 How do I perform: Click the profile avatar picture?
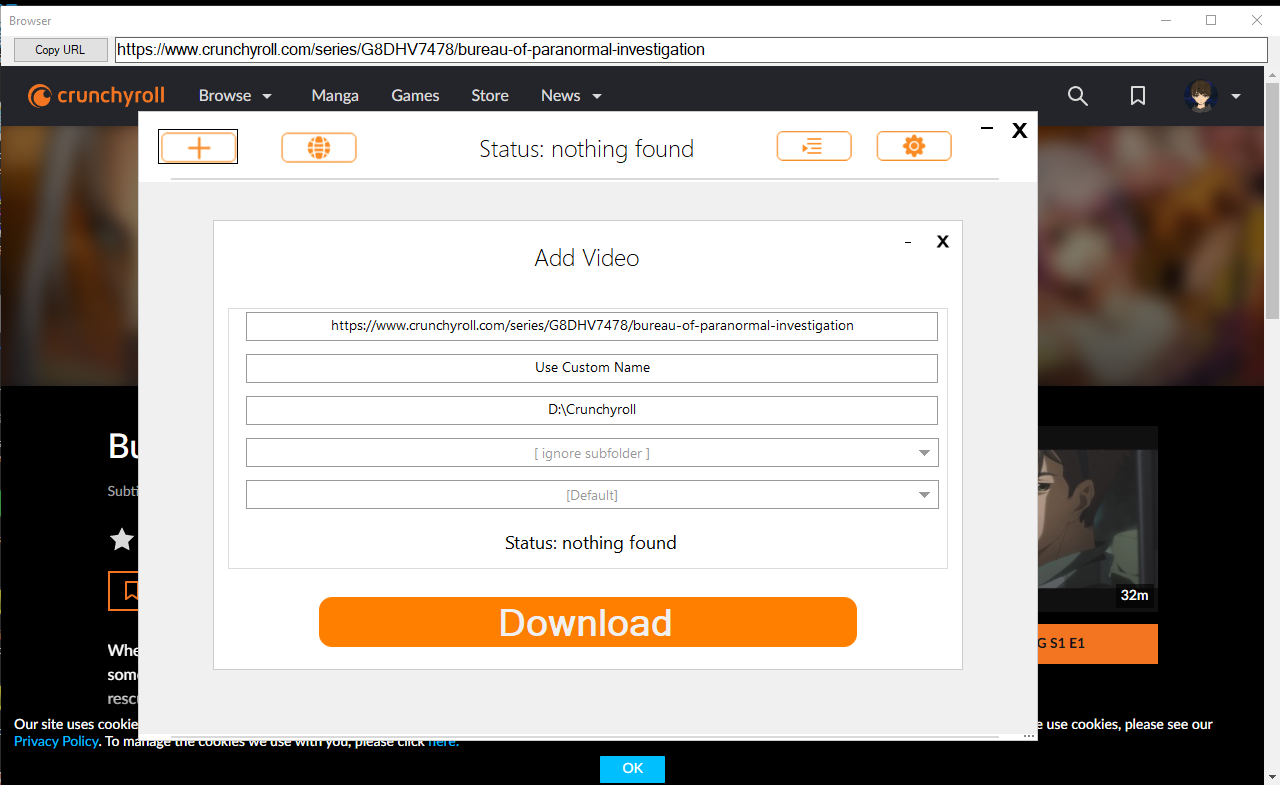pos(1199,96)
